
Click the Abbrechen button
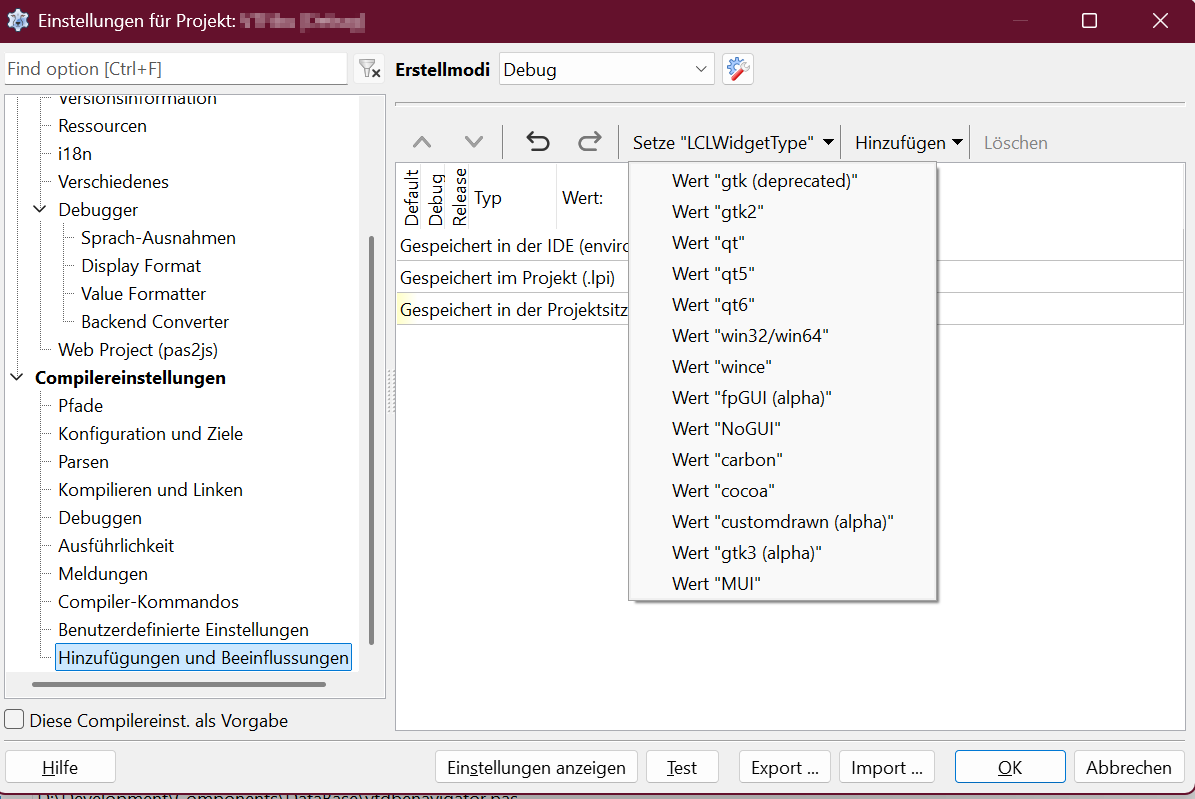coord(1129,767)
